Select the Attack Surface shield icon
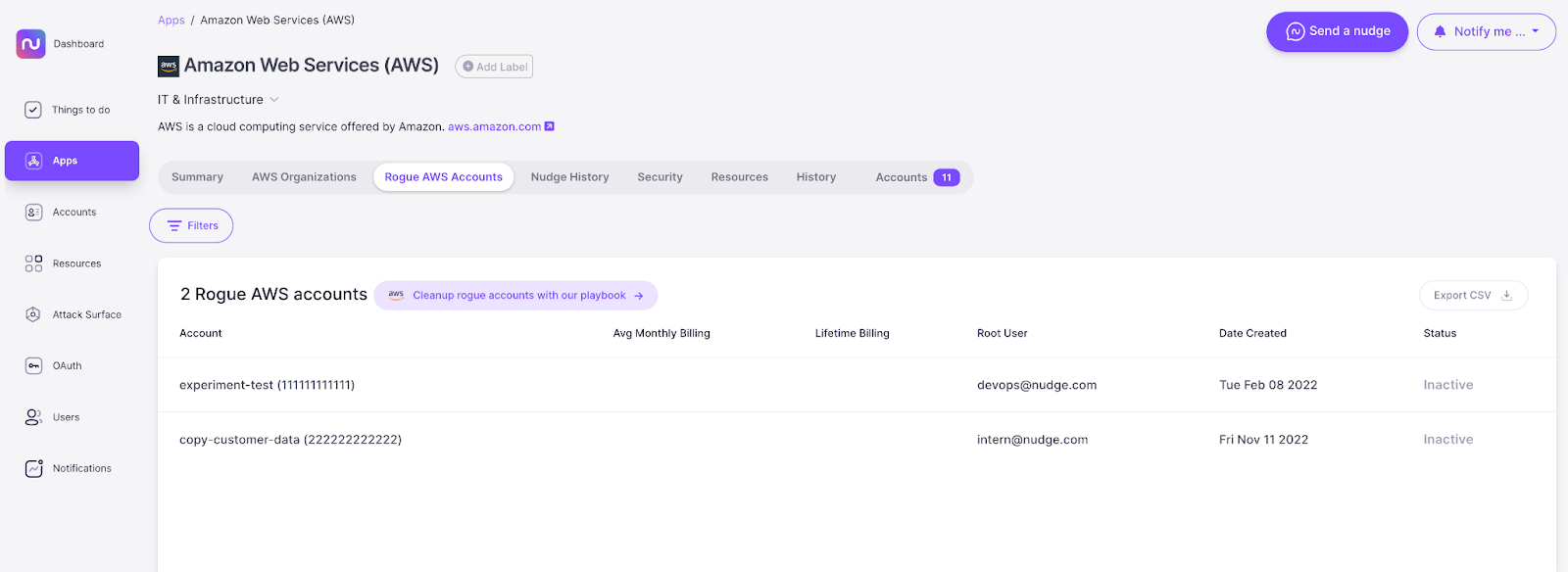The image size is (1568, 572). coord(33,314)
